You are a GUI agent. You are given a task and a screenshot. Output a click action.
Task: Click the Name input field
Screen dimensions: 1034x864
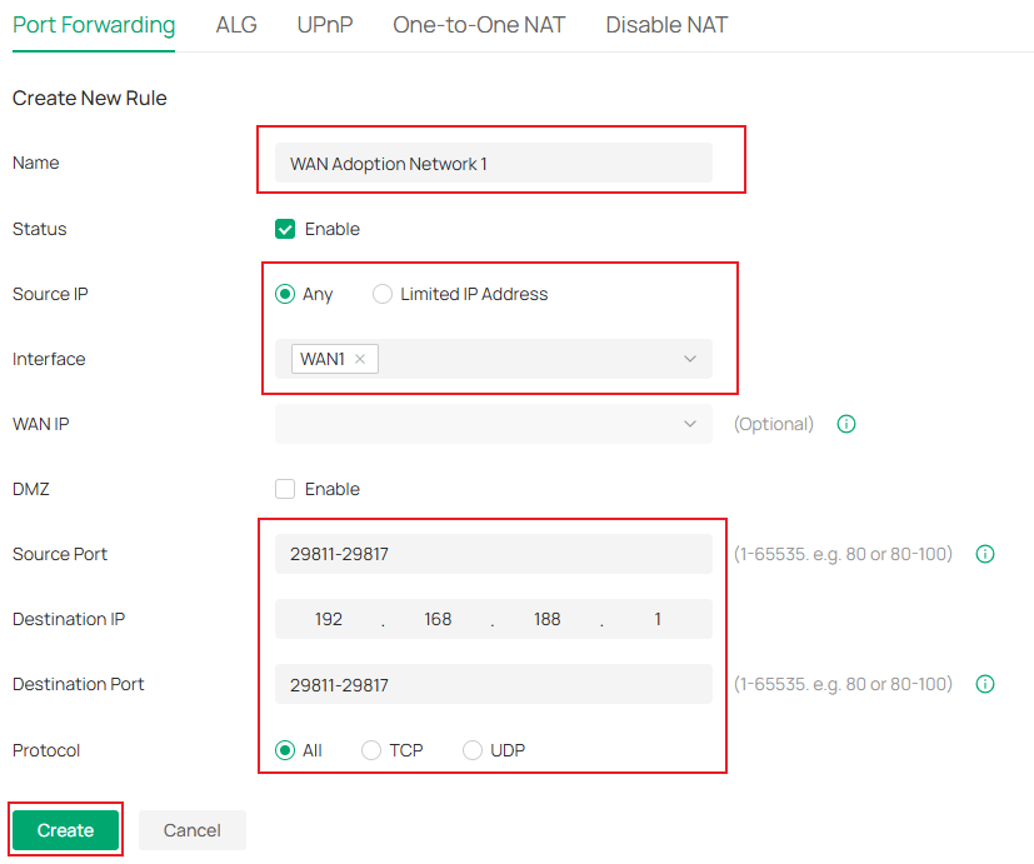(x=493, y=163)
